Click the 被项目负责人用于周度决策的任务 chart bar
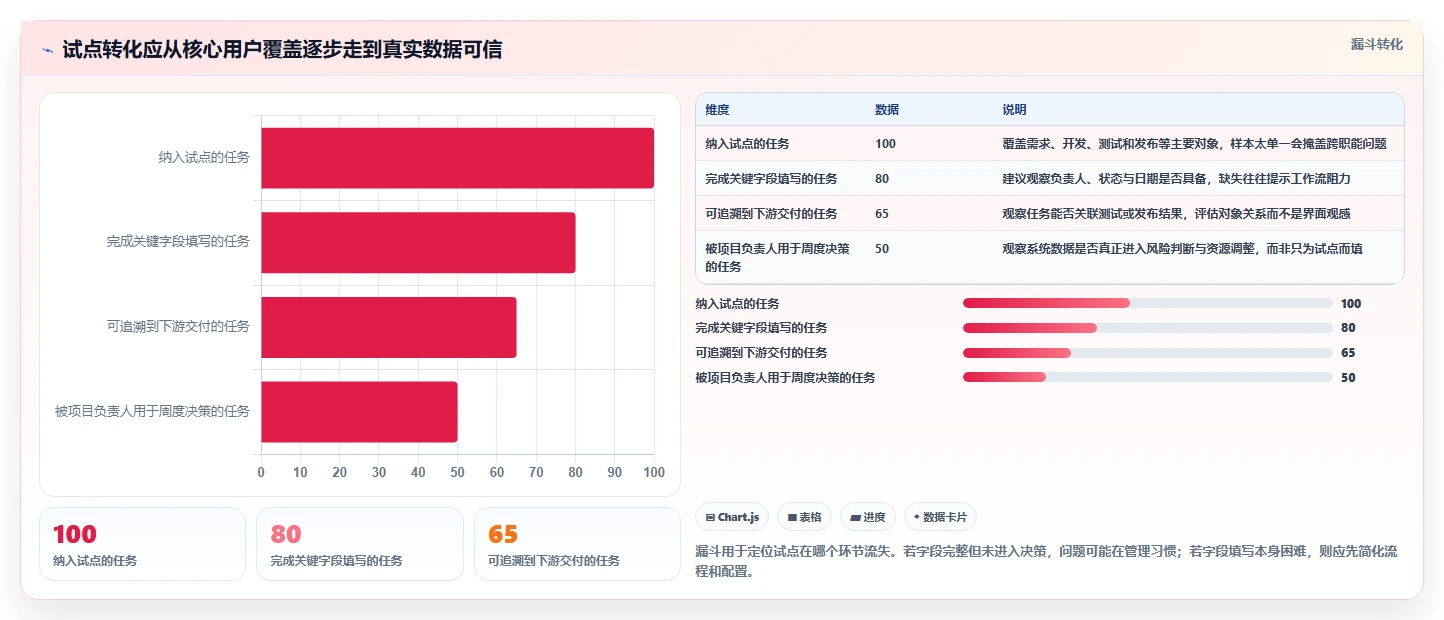This screenshot has width=1444, height=620. [x=359, y=411]
